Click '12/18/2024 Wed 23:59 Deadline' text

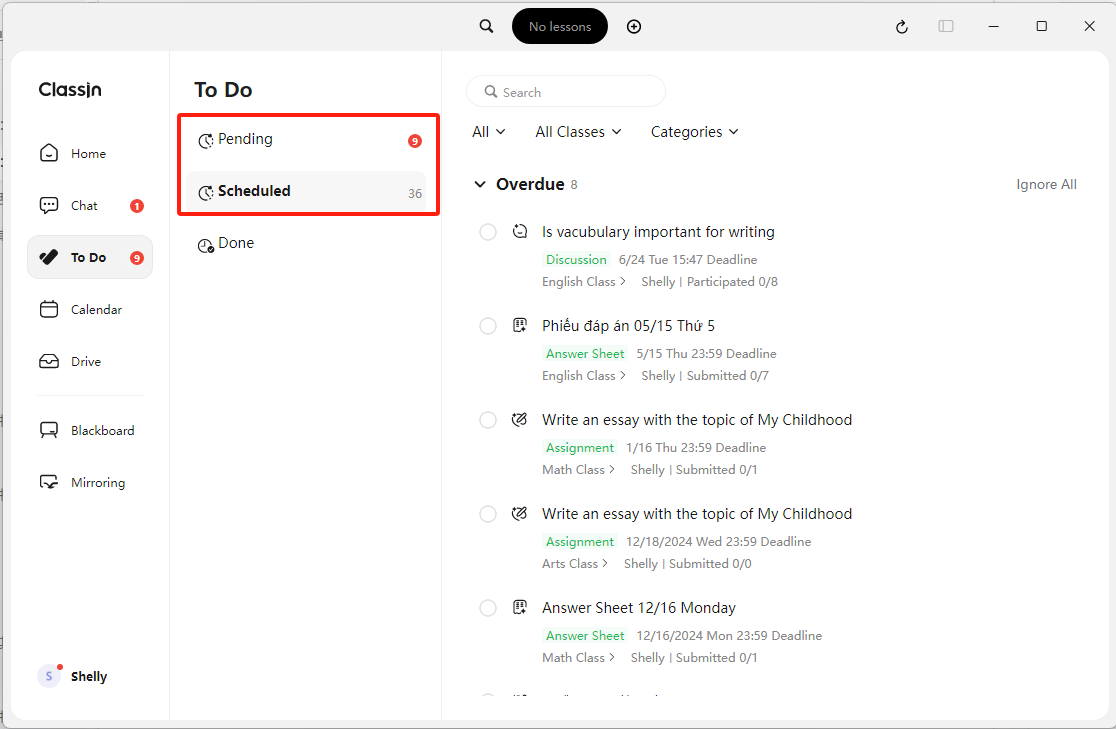click(x=718, y=541)
